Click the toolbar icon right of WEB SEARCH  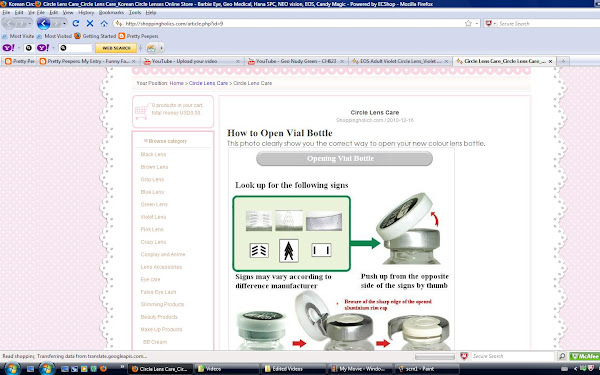pos(152,48)
